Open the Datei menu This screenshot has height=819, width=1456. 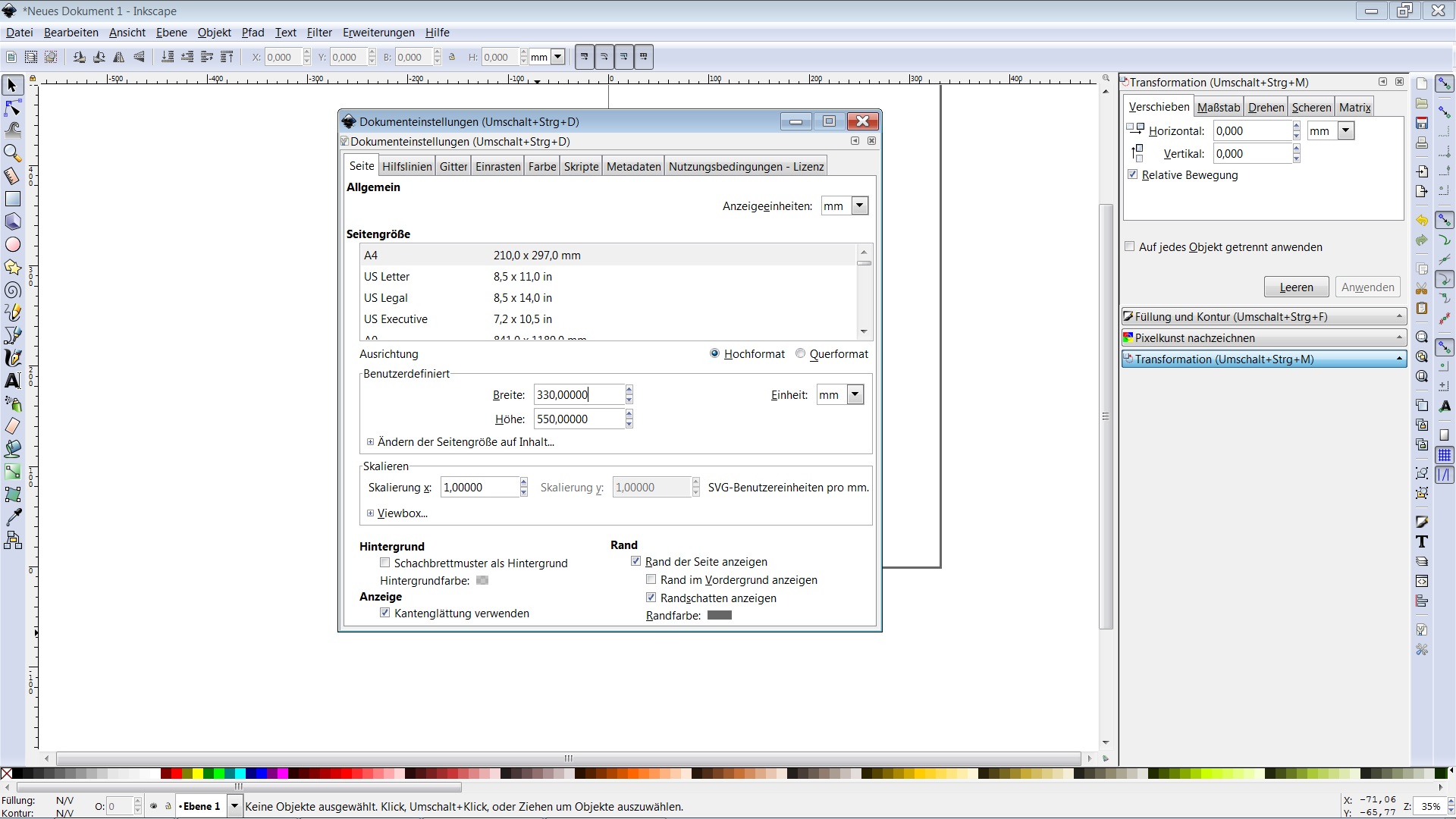point(20,33)
